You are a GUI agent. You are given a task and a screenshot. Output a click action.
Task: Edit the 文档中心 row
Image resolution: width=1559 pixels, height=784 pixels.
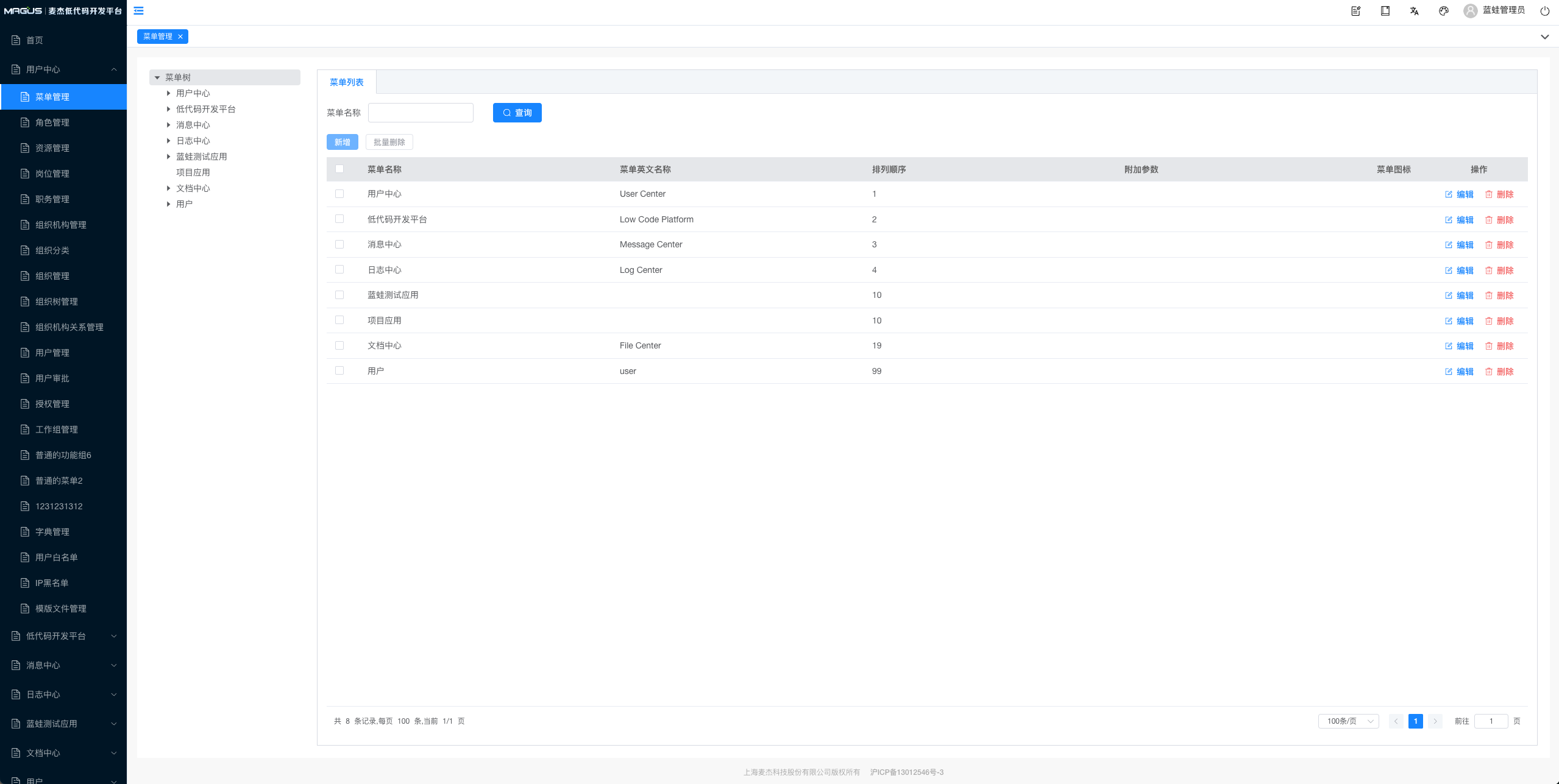tap(1459, 346)
